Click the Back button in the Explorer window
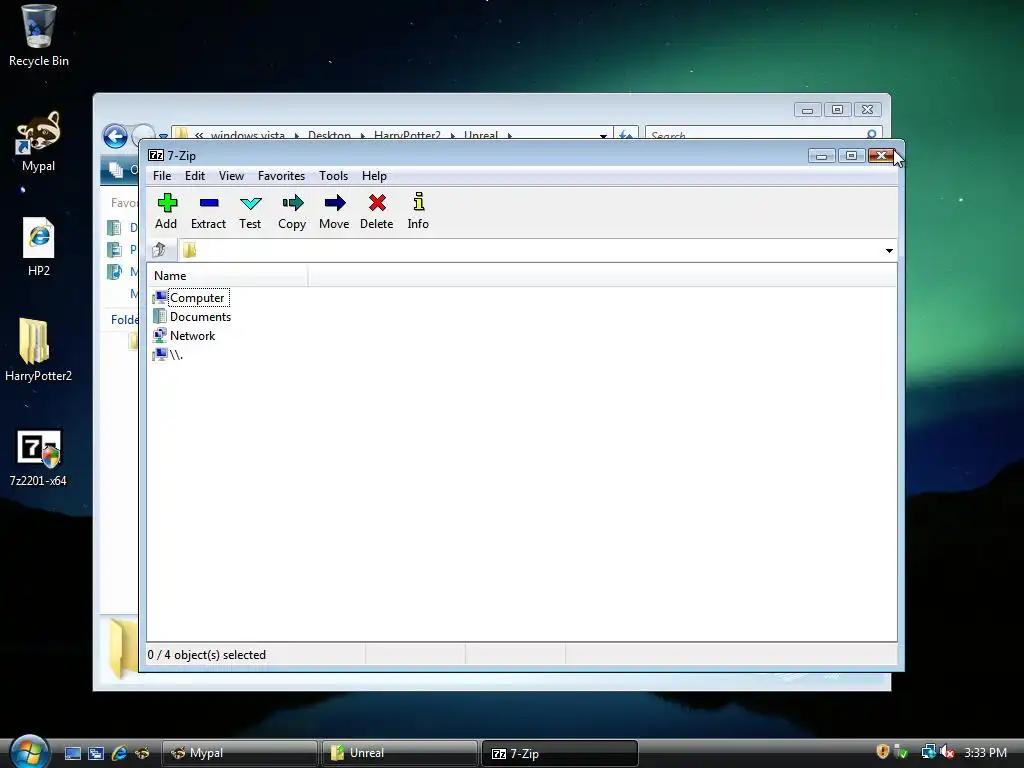The image size is (1024, 768). 116,136
